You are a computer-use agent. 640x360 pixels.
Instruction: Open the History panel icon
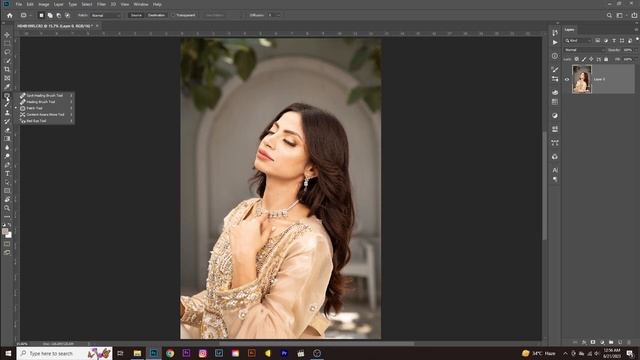(x=555, y=33)
